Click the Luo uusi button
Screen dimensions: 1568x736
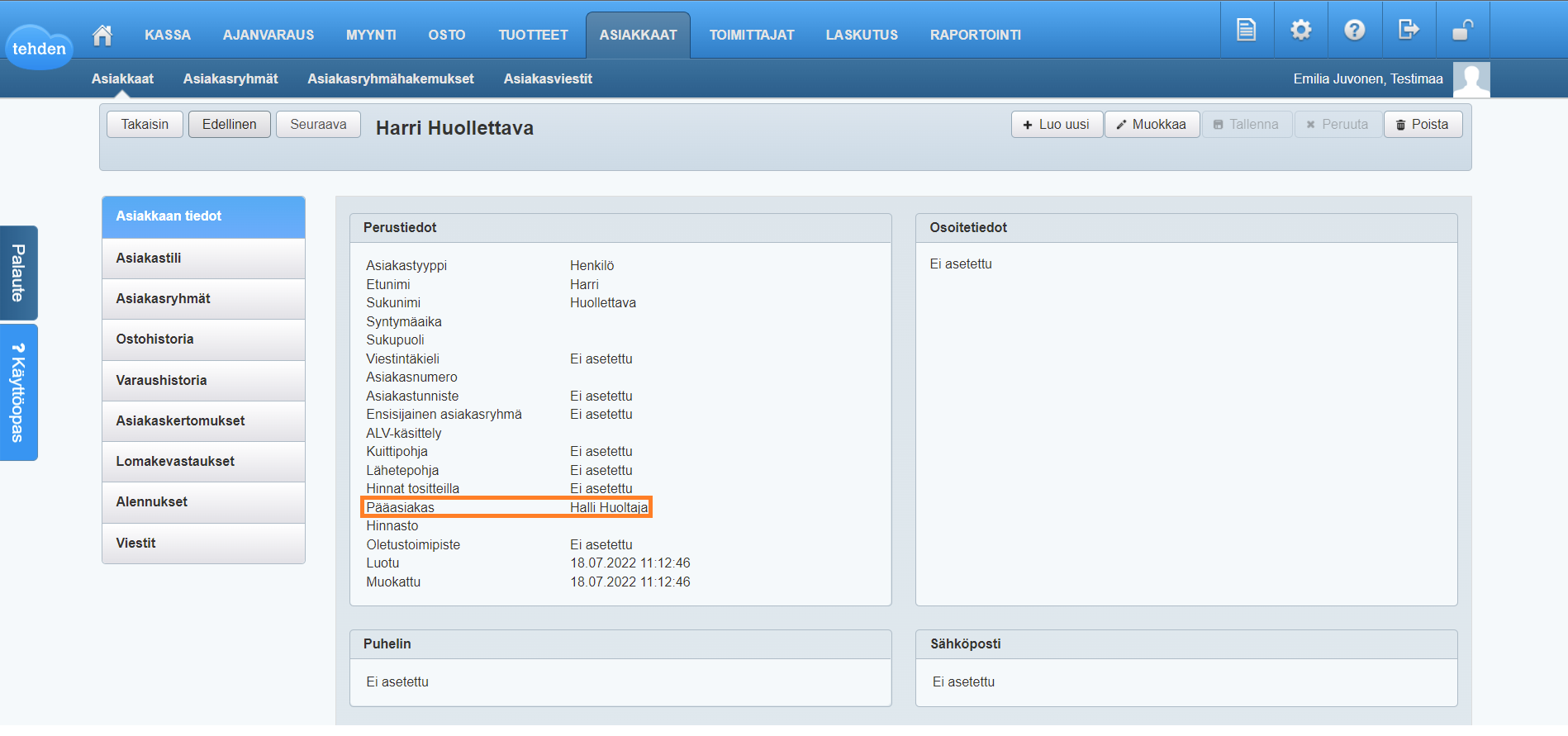click(x=1057, y=124)
